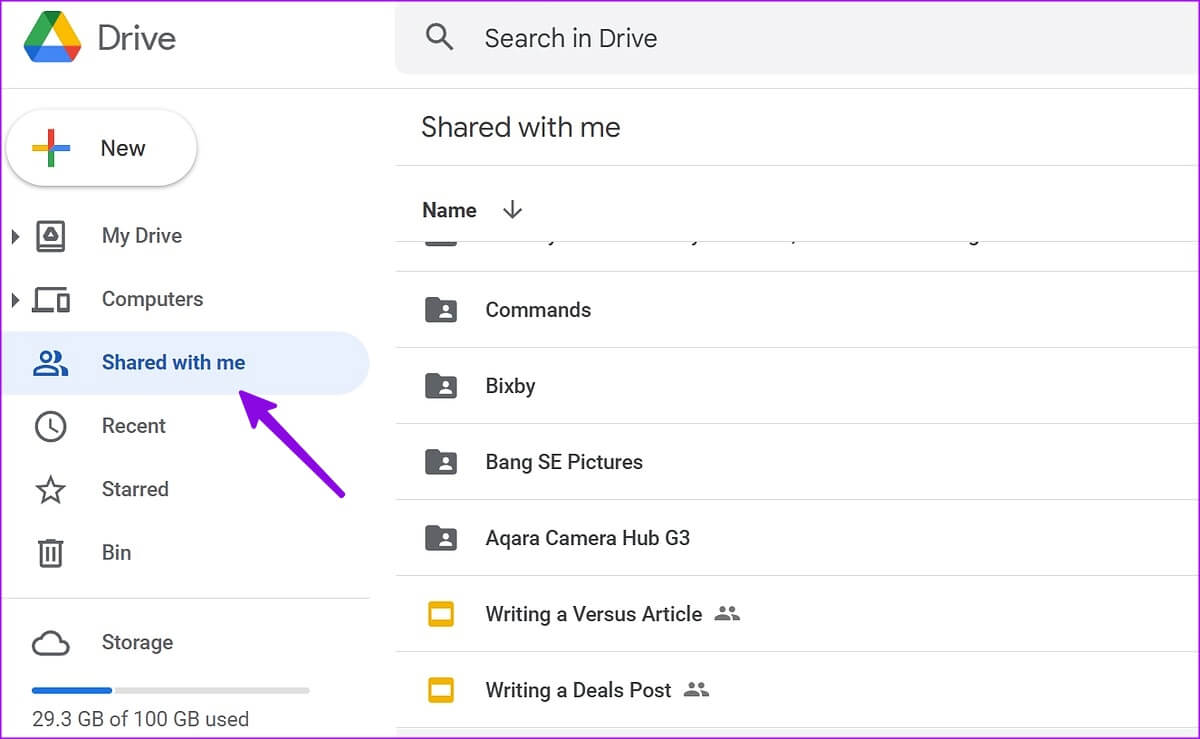Click the Search in Drive field

[x=797, y=38]
